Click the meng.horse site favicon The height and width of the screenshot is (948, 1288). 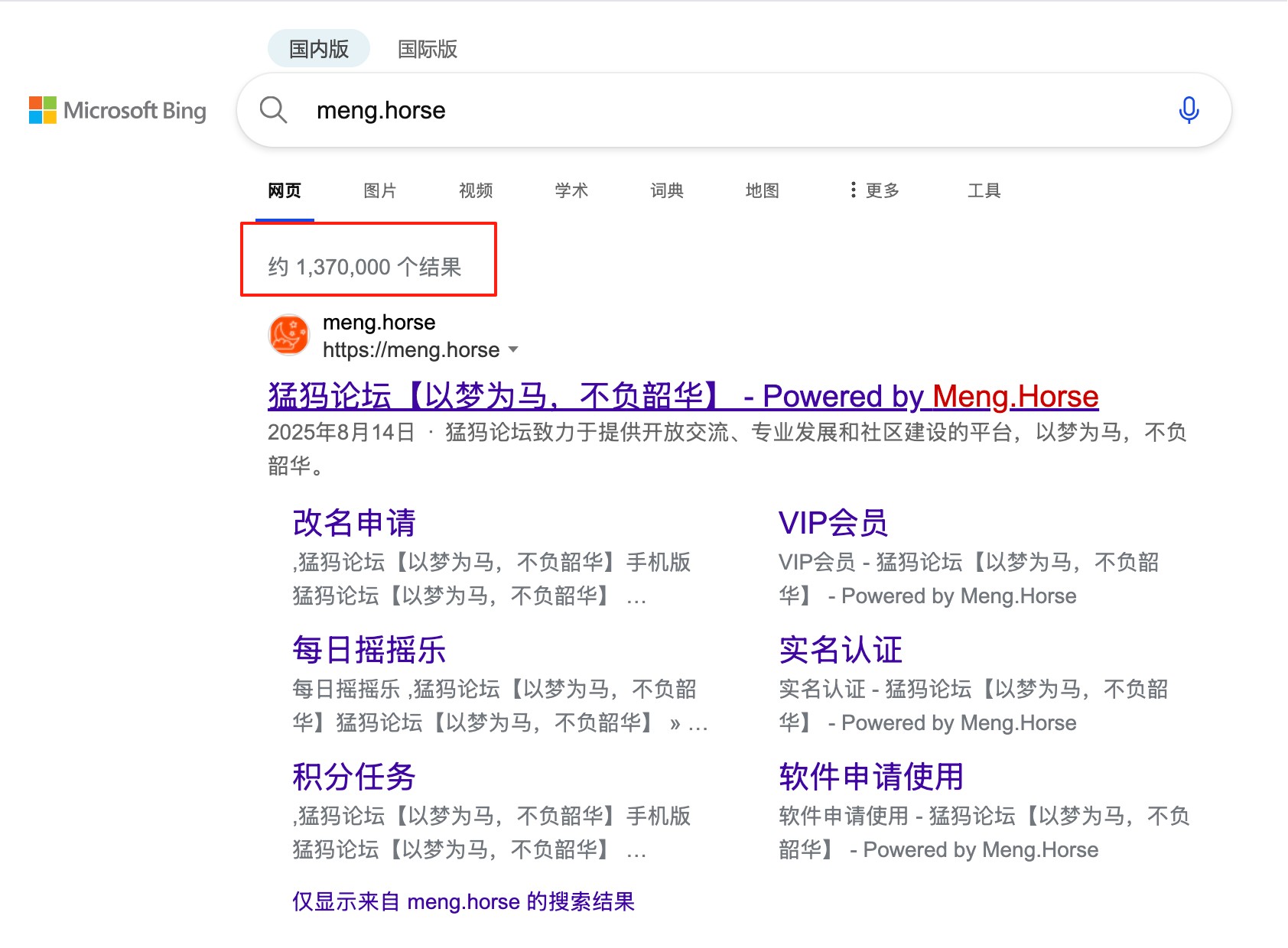pos(289,335)
